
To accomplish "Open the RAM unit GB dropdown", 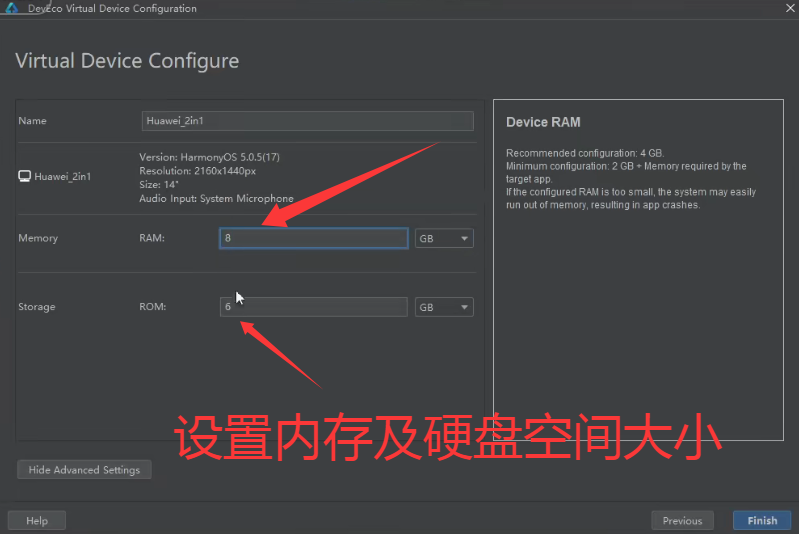I will [444, 238].
